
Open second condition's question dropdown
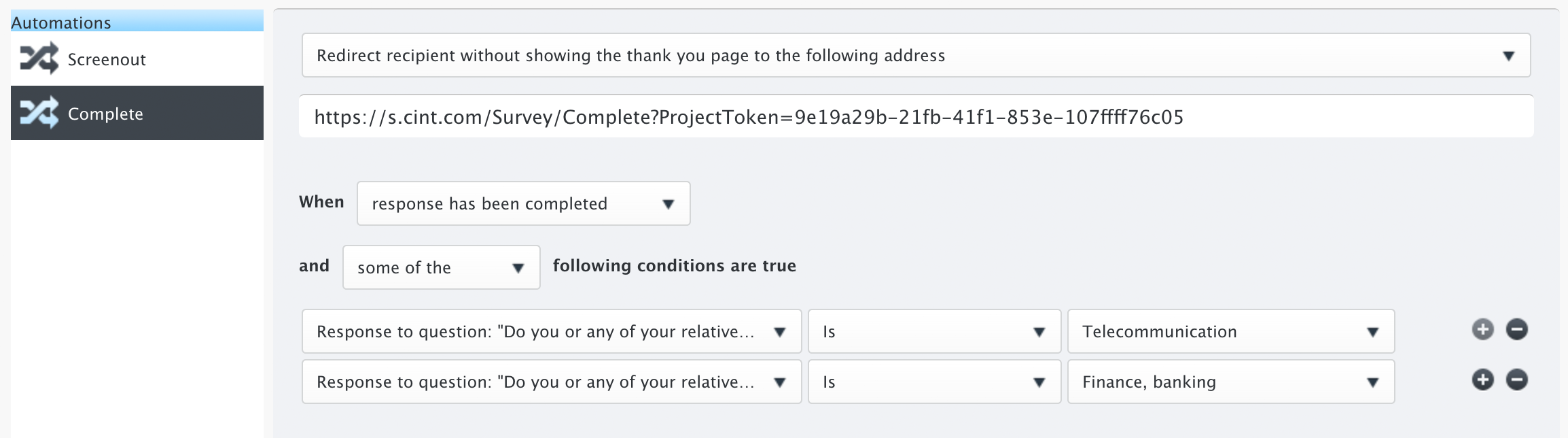coord(552,382)
